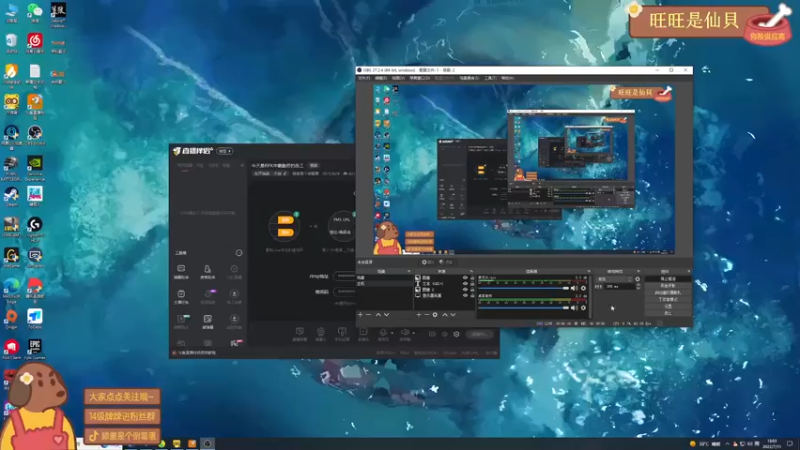This screenshot has height=450, width=800.
Task: Toggle visibility of 显示器采集 source
Action: (x=465, y=295)
